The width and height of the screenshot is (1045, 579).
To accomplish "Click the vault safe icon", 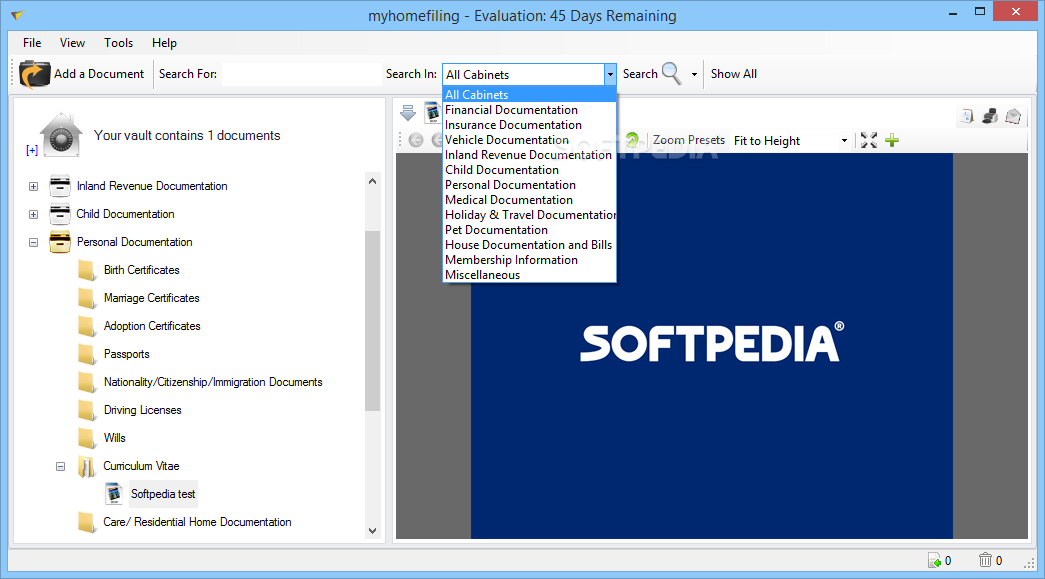I will pyautogui.click(x=61, y=135).
